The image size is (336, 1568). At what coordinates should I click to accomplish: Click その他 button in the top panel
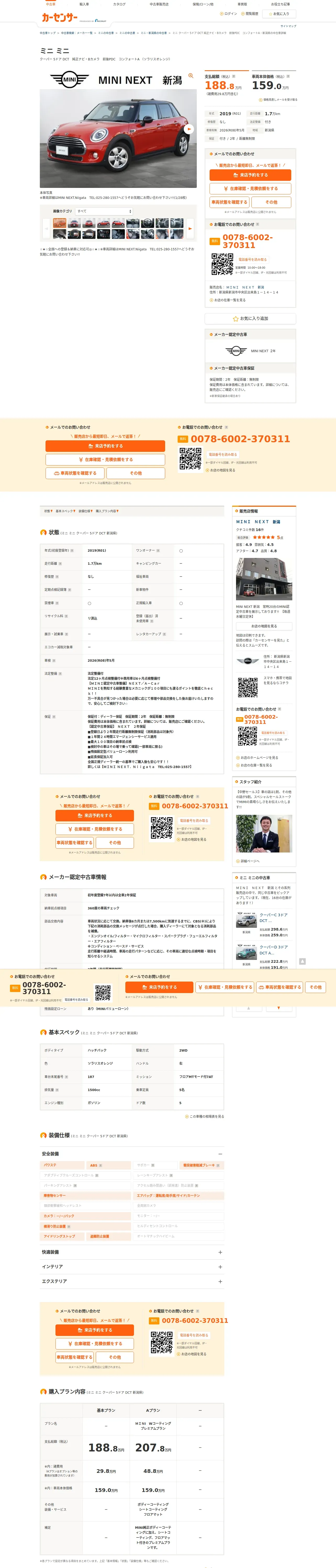(271, 202)
